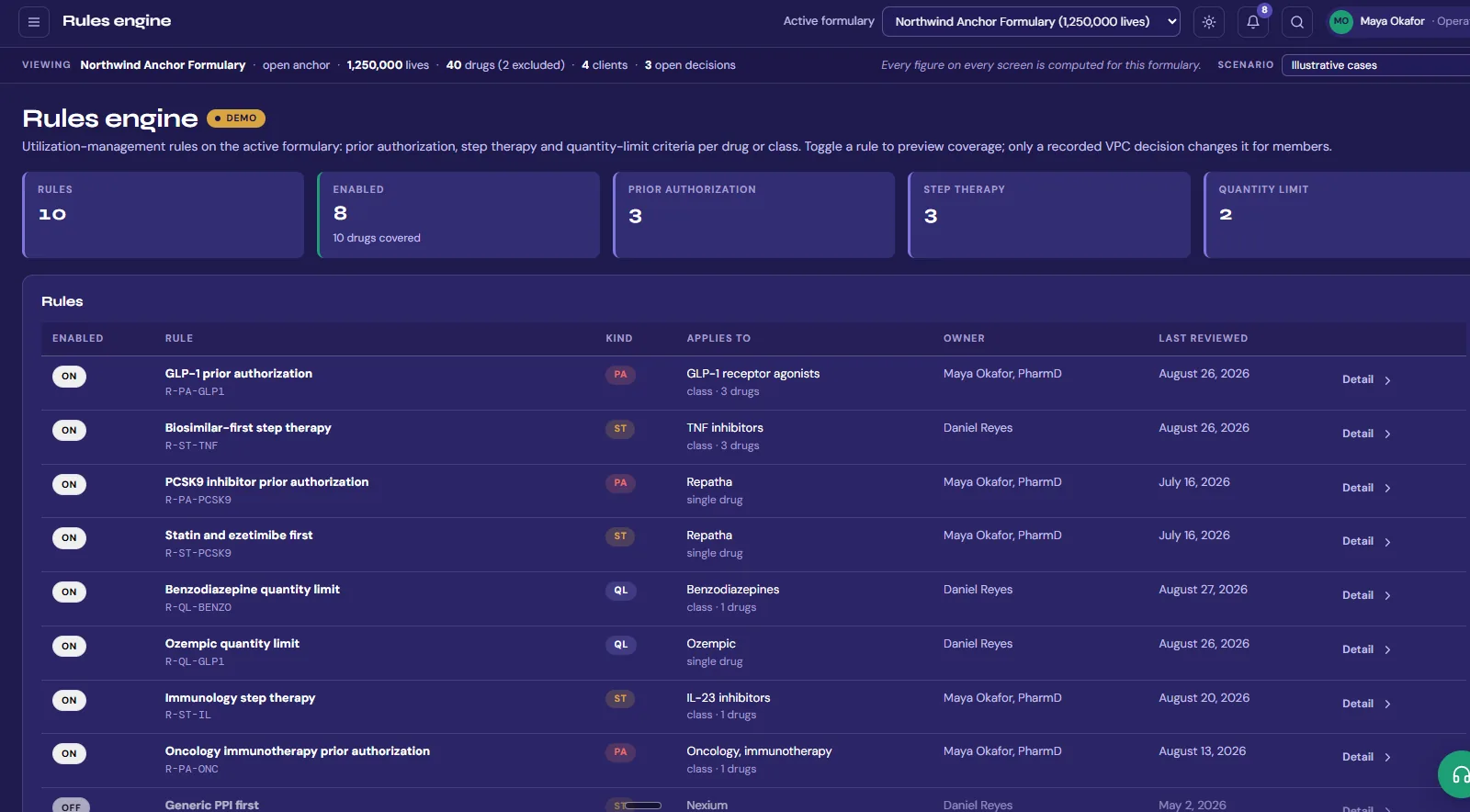Open the Scenario selector dropdown
The width and height of the screenshot is (1470, 812).
pyautogui.click(x=1375, y=65)
